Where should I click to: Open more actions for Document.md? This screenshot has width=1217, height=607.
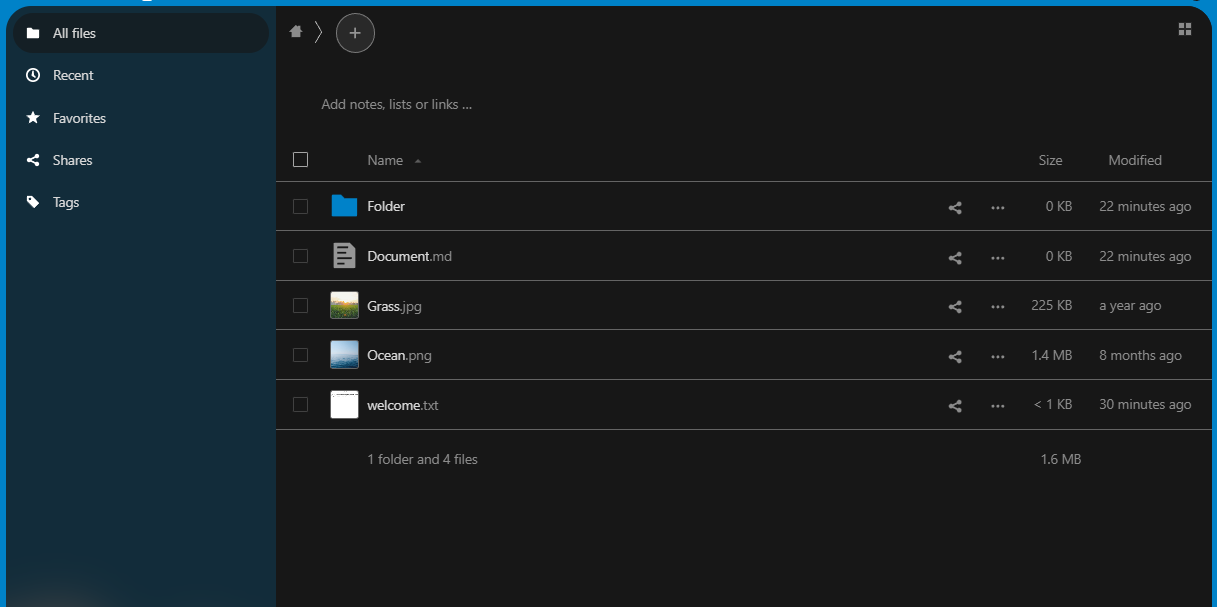coord(997,257)
